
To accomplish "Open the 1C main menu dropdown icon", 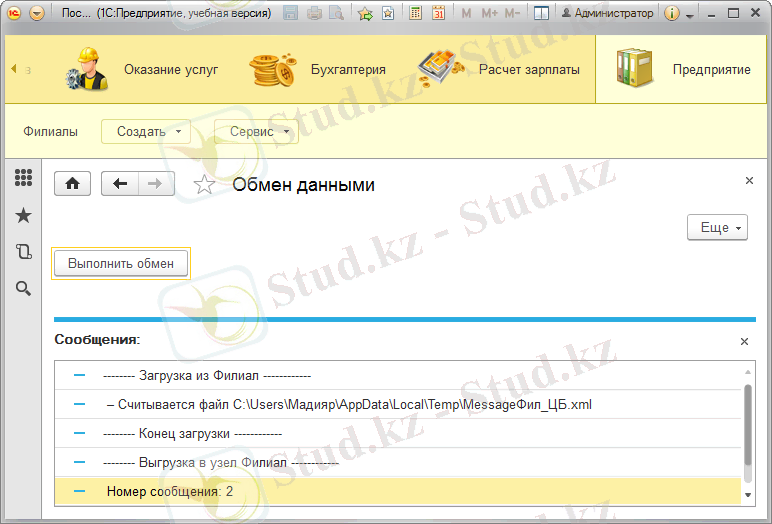I will click(37, 13).
